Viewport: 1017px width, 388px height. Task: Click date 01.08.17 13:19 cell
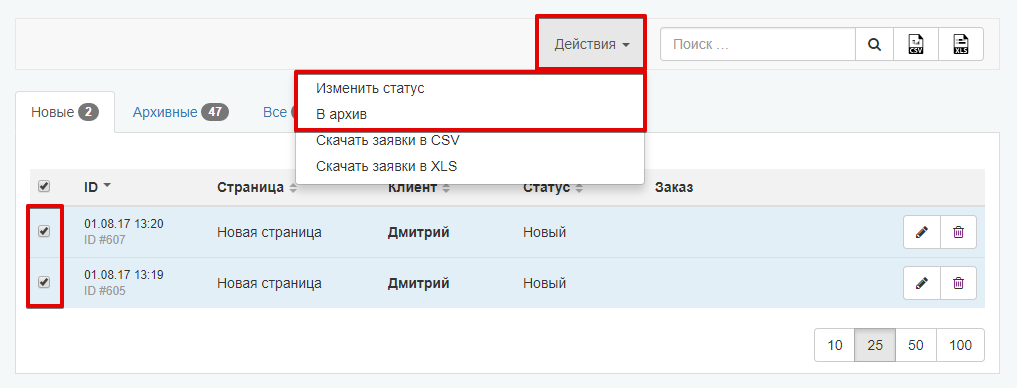[x=124, y=275]
